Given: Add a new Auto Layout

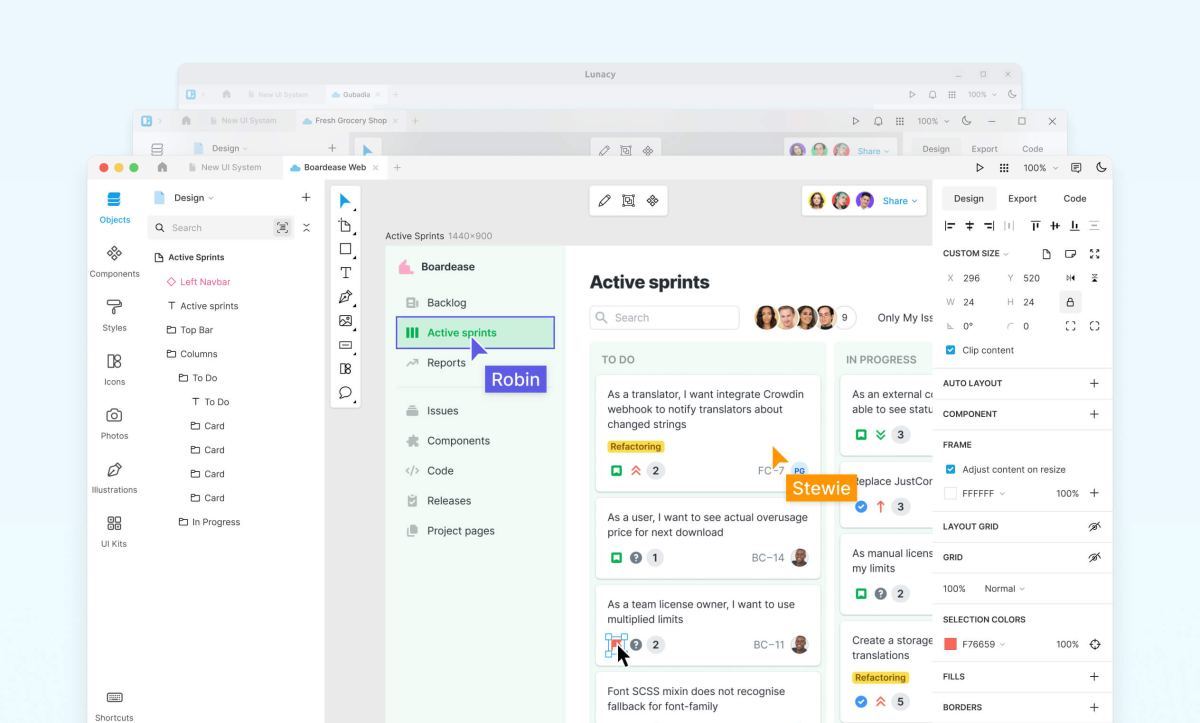Looking at the screenshot, I should point(1094,383).
